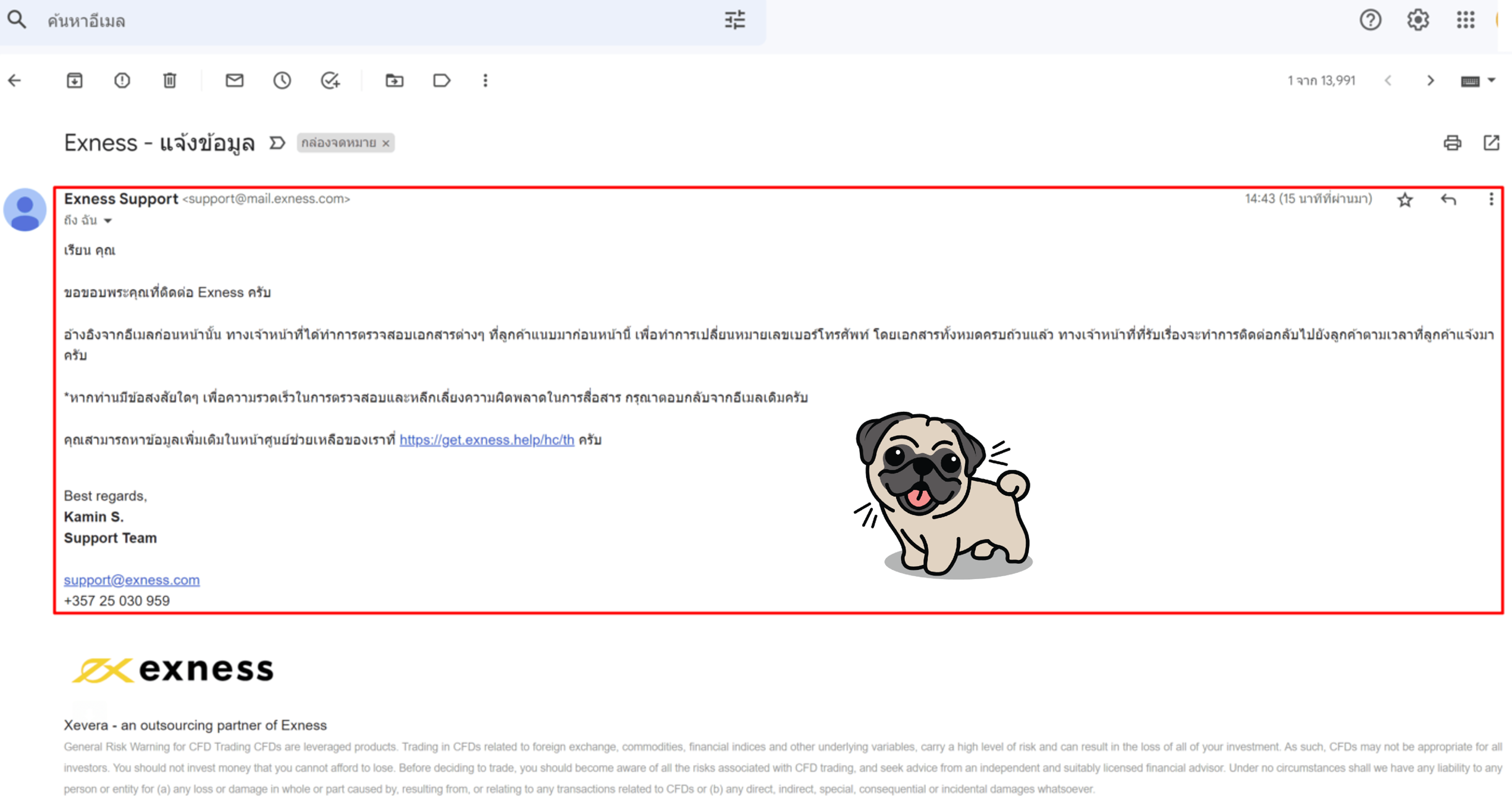This screenshot has height=802, width=1512.
Task: Reply to Exness Support message
Action: point(1448,199)
